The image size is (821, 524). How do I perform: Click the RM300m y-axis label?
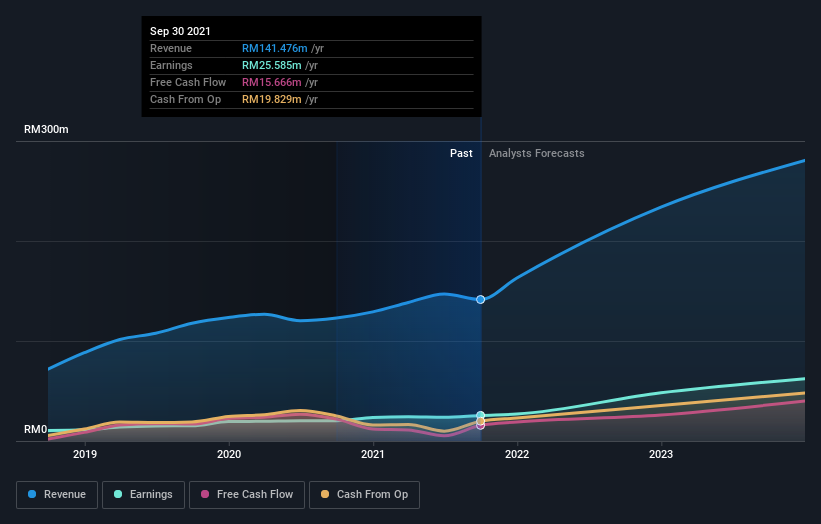pyautogui.click(x=46, y=129)
